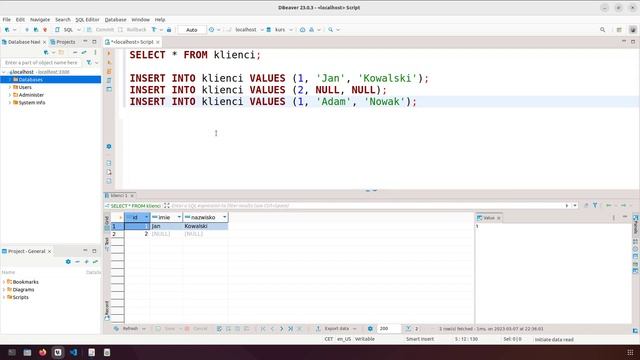The height and width of the screenshot is (360, 640).
Task: Click the Writable status bar indicator
Action: pos(365,339)
